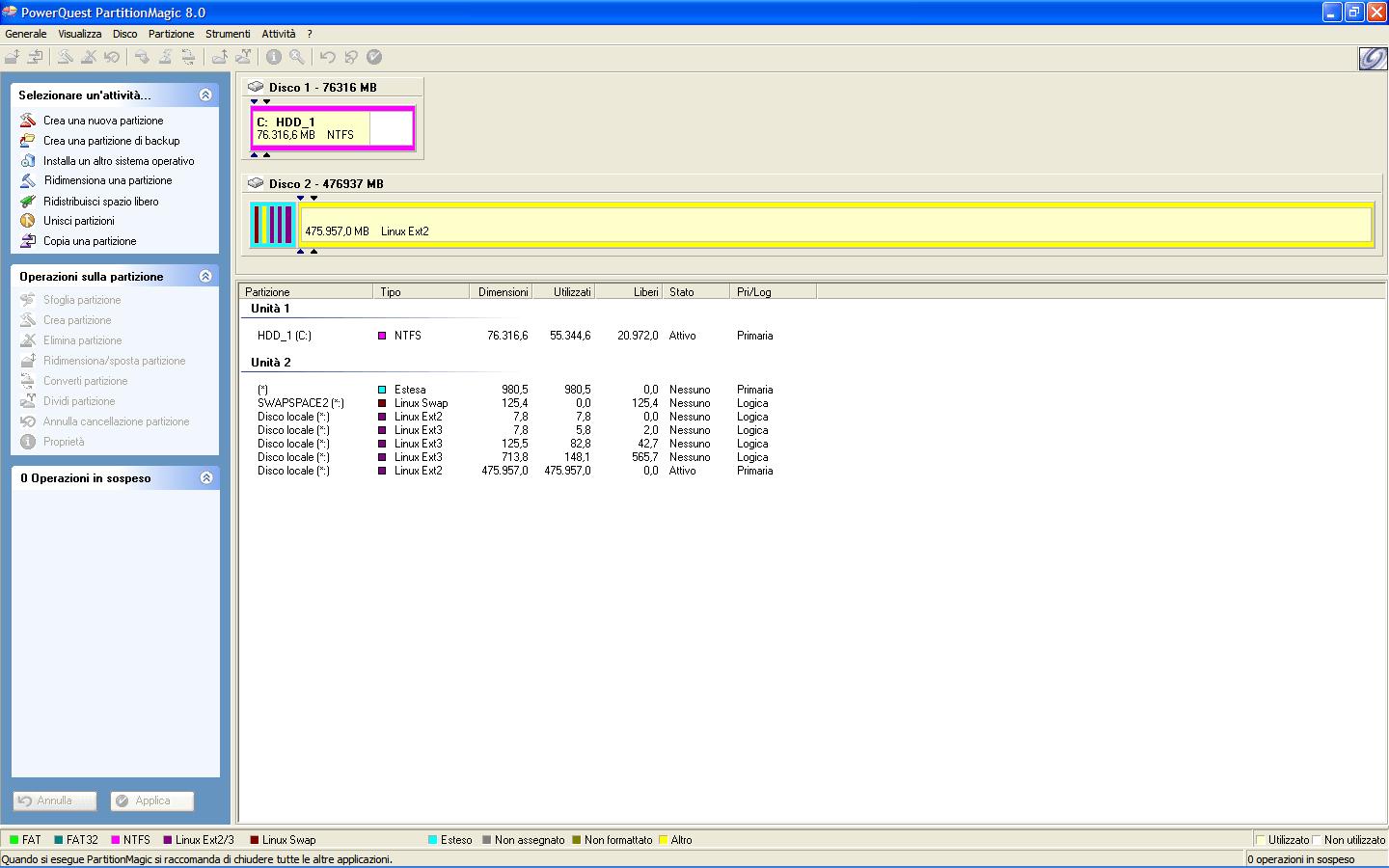
Task: Collapse the Operazioni in sospeso panel
Action: [205, 477]
